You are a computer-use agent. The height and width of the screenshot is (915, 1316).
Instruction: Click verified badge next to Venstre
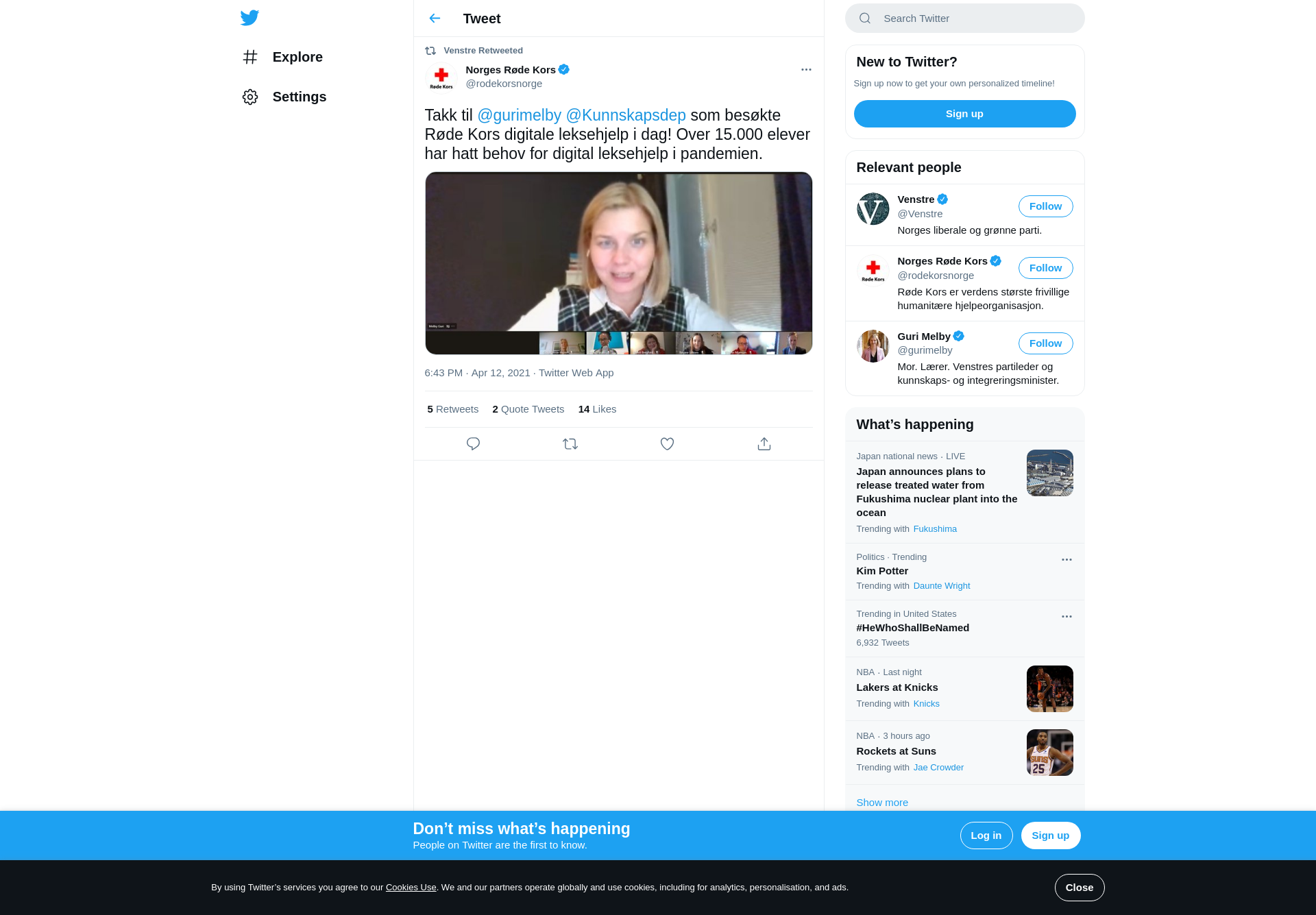click(x=943, y=199)
